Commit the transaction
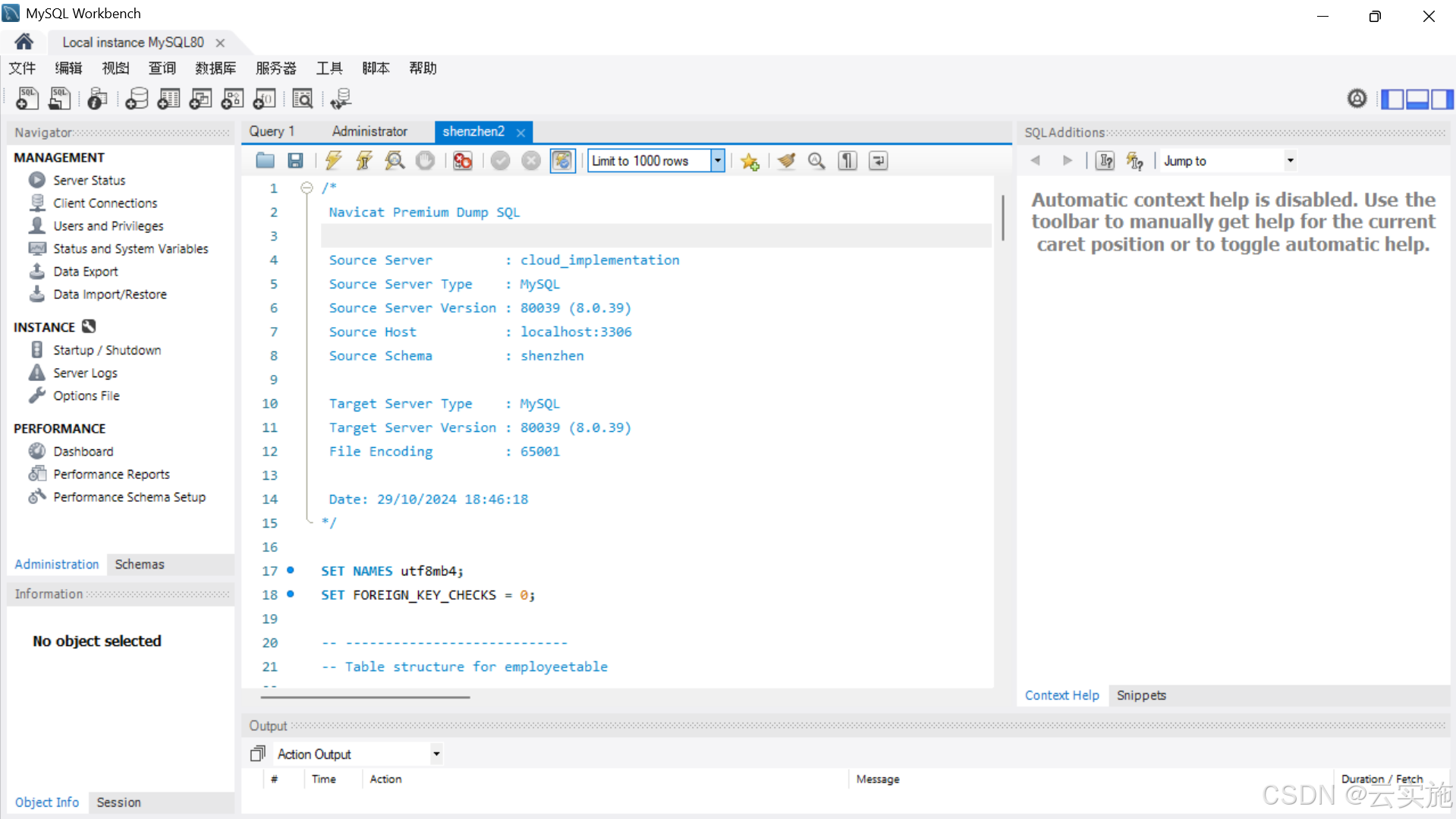The height and width of the screenshot is (819, 1456). (500, 161)
